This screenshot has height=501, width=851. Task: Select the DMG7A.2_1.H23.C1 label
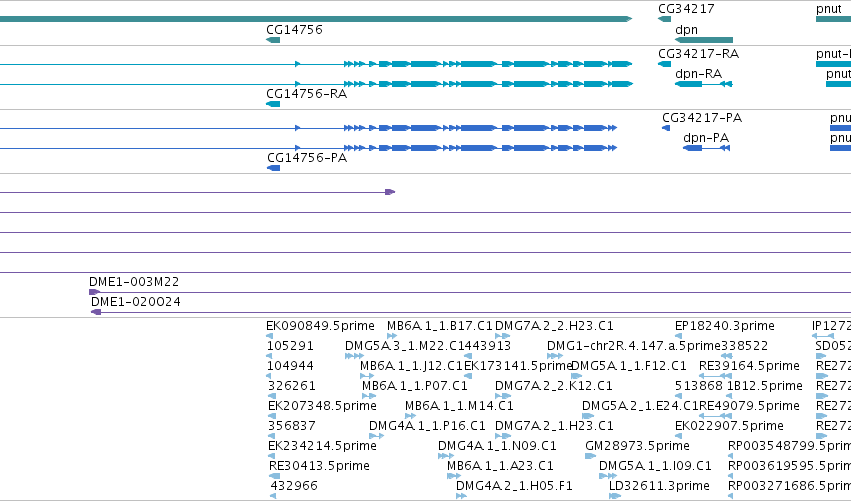pyautogui.click(x=554, y=426)
